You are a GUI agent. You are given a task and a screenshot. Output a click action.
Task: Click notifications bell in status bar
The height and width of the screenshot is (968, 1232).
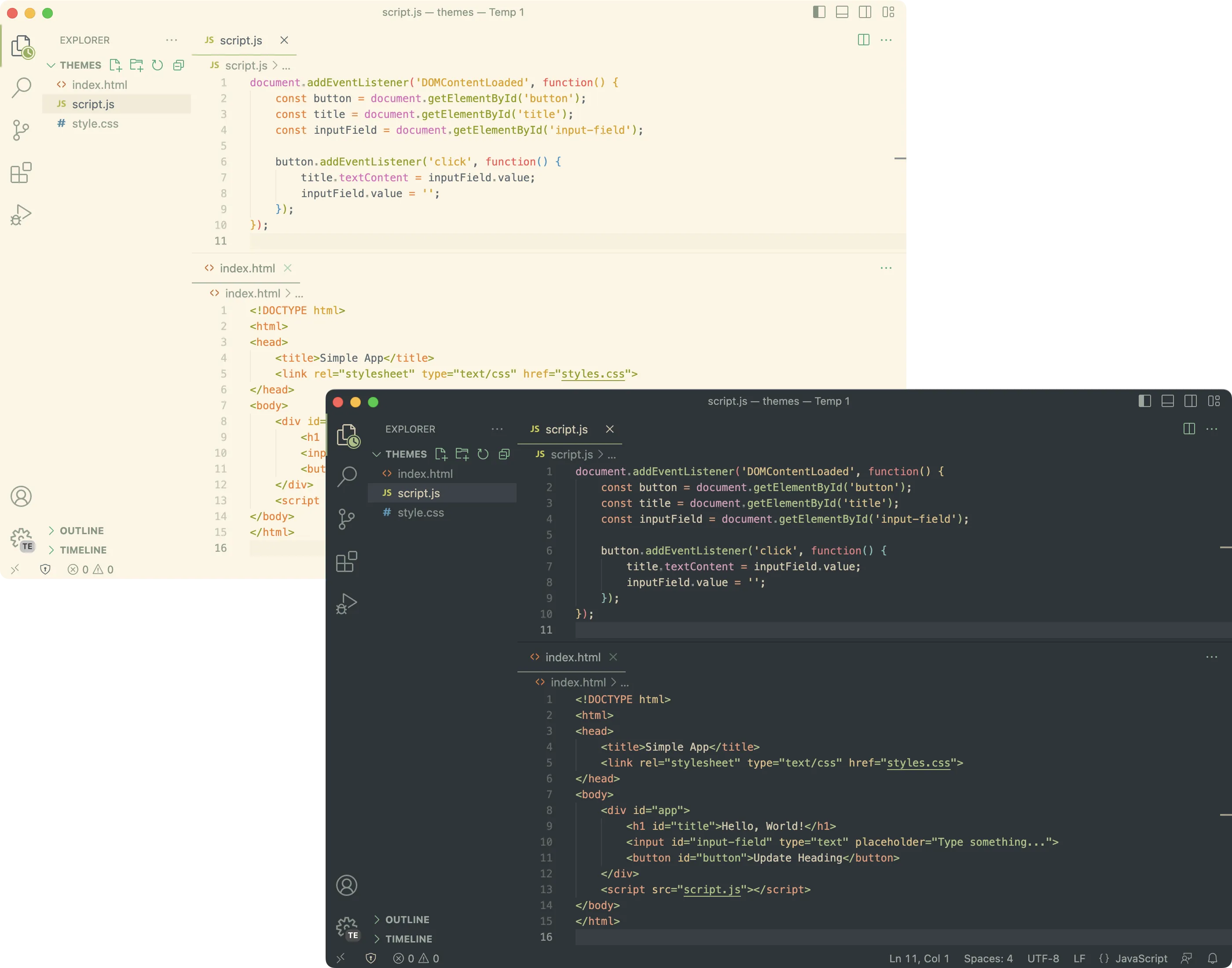point(1212,958)
